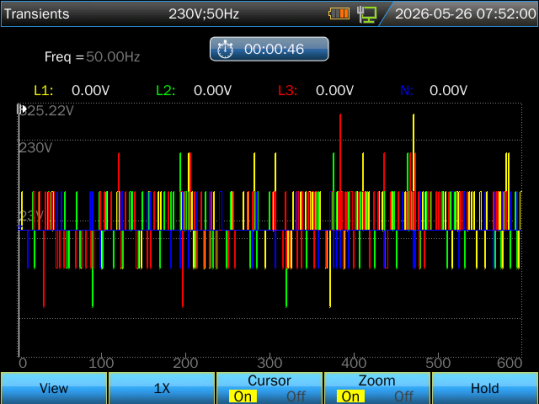The width and height of the screenshot is (539, 404).
Task: Click the stopwatch icon in timer
Action: pyautogui.click(x=225, y=49)
